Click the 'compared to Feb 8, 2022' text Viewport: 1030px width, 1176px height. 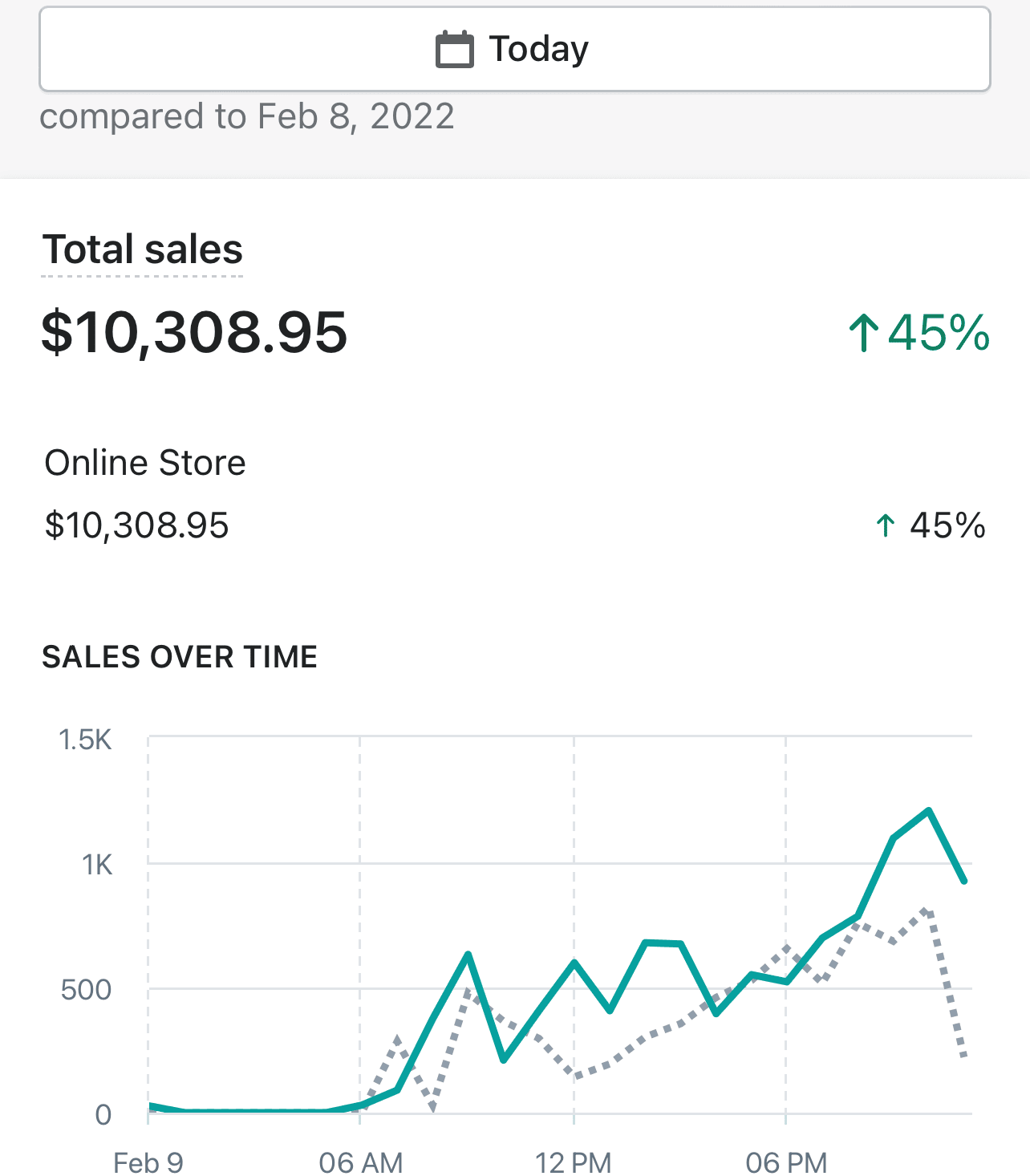coord(246,116)
